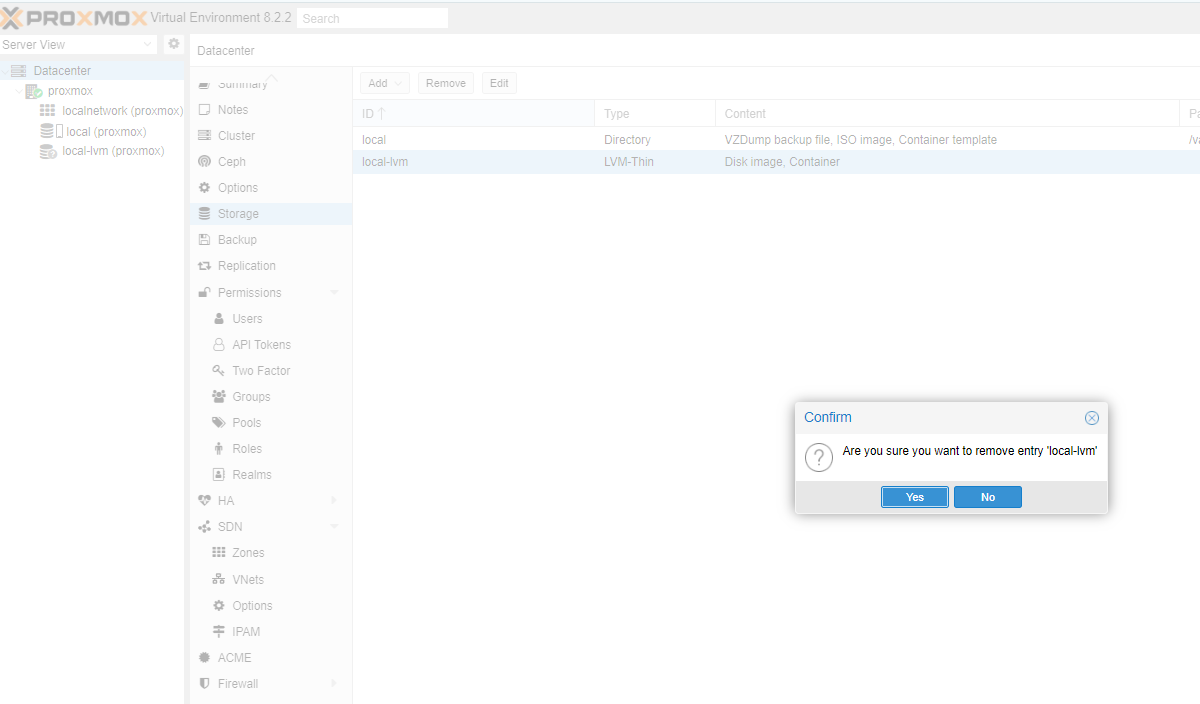
Task: Open the Summary menu item
Action: point(270,84)
